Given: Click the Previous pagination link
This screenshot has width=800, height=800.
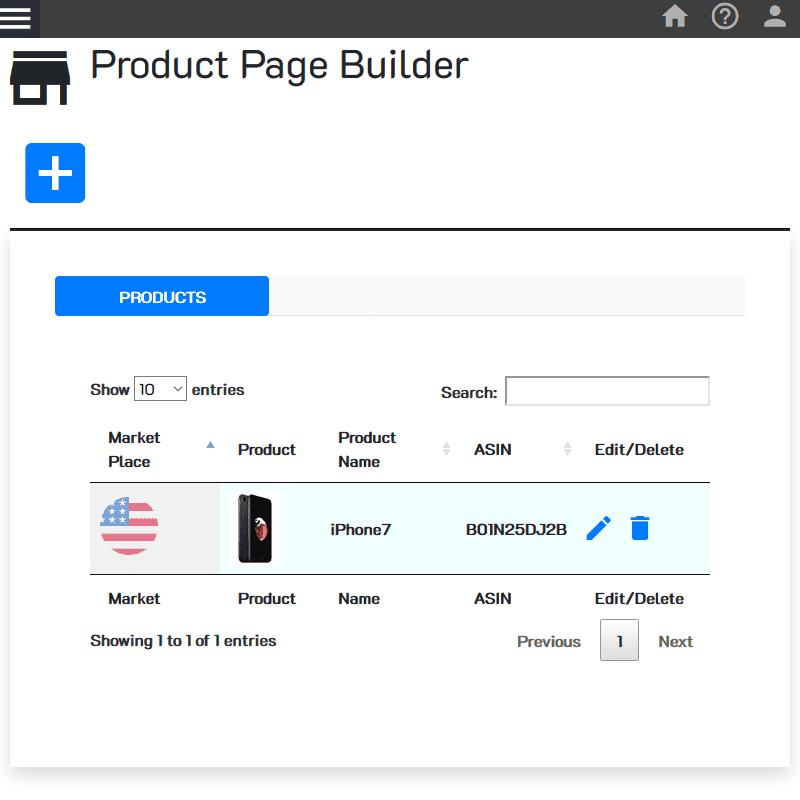Looking at the screenshot, I should click(x=548, y=641).
